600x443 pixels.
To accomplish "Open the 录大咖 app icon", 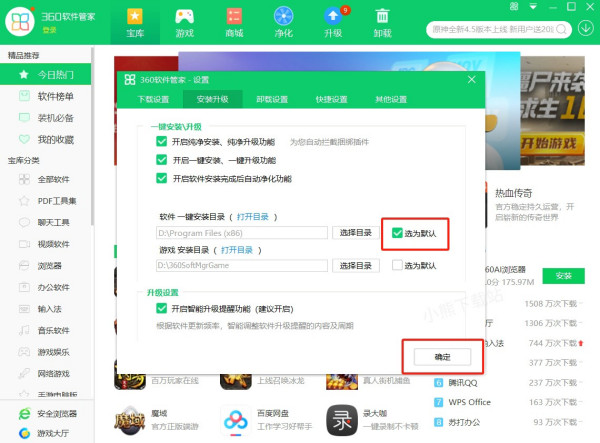I will tap(342, 421).
